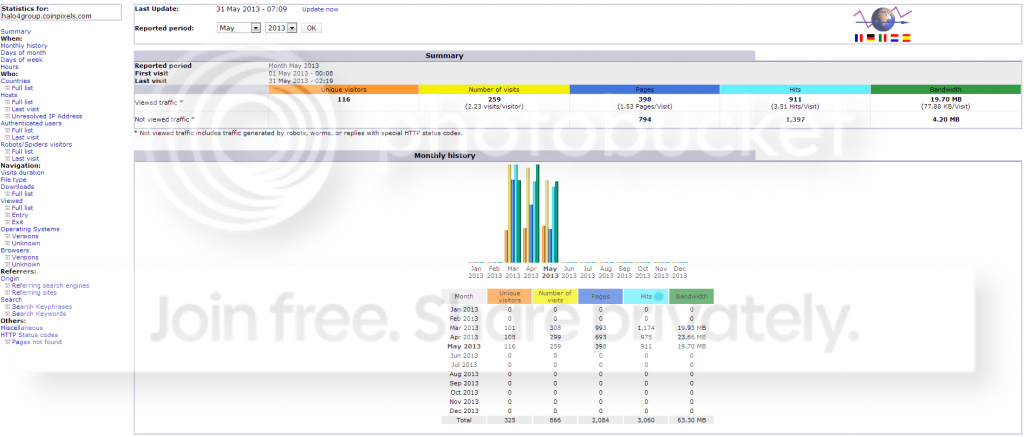The width and height of the screenshot is (1024, 437).
Task: Open Days of month report
Action: pyautogui.click(x=23, y=53)
